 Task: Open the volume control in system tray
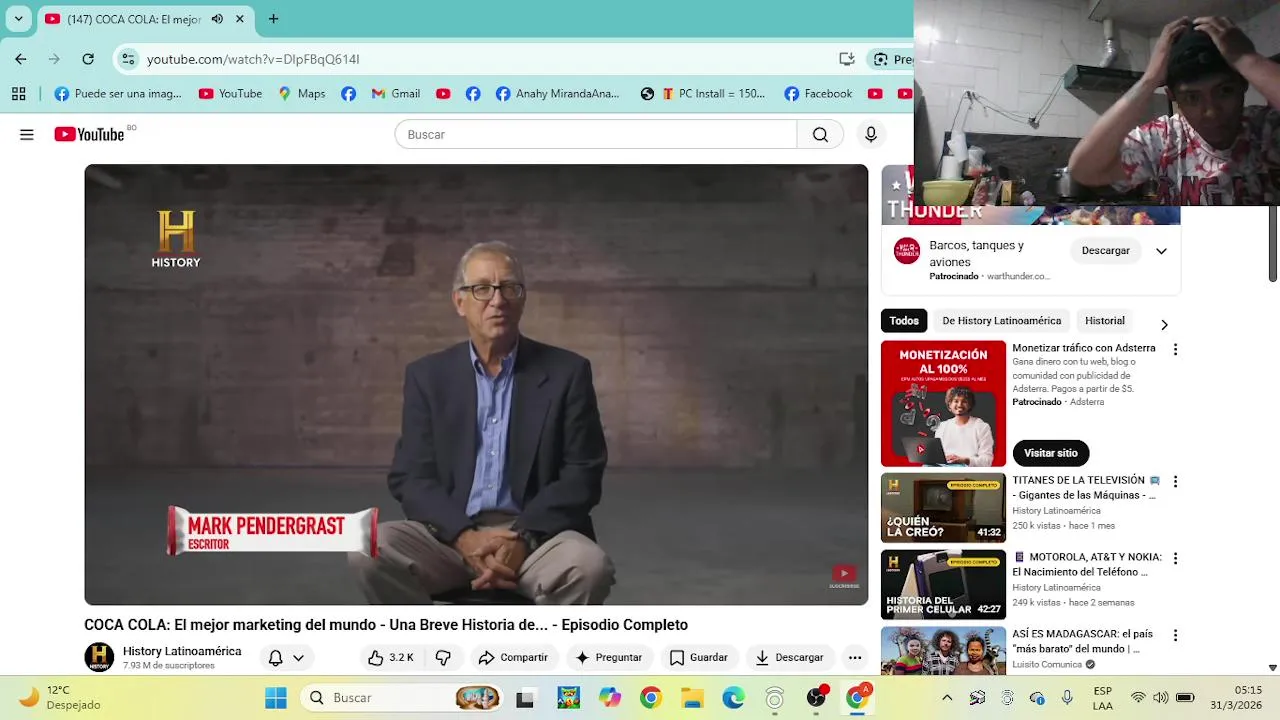(1160, 697)
